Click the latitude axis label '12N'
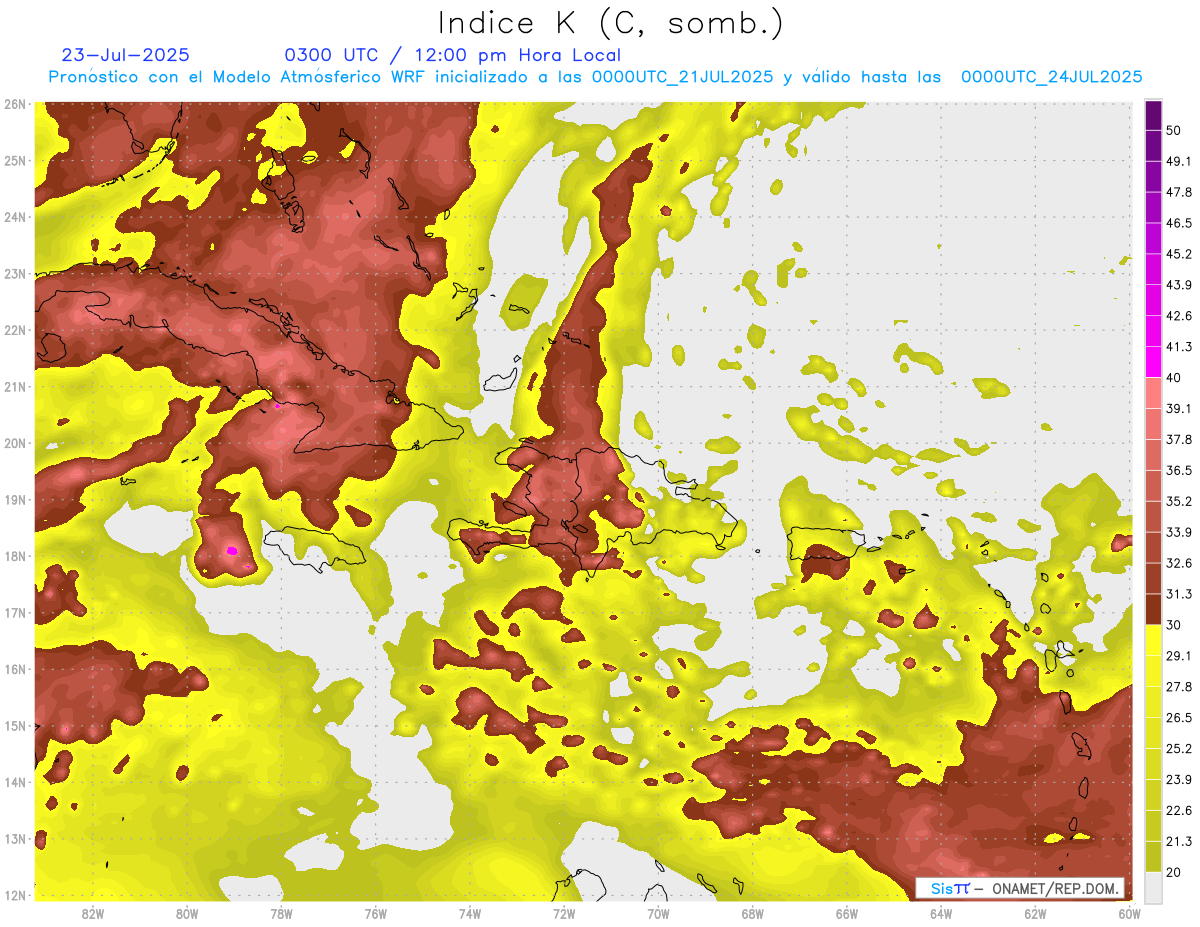This screenshot has width=1200, height=927. click(15, 895)
